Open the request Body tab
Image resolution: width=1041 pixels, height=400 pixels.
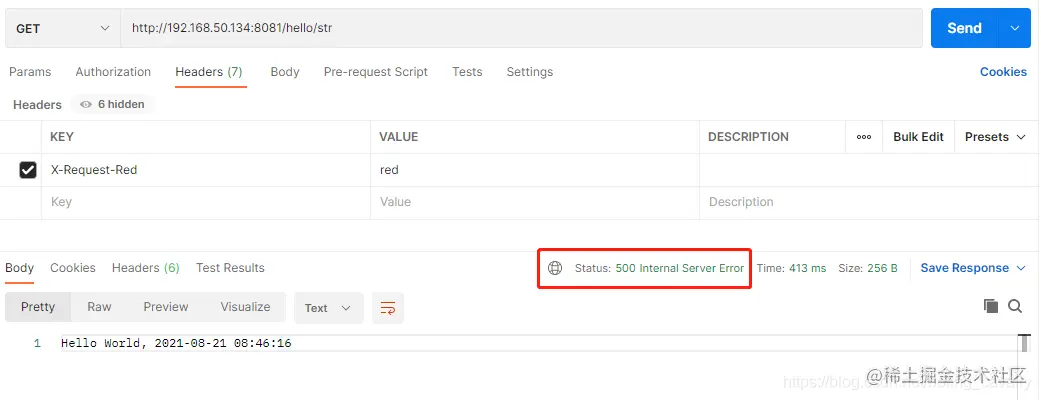(285, 72)
